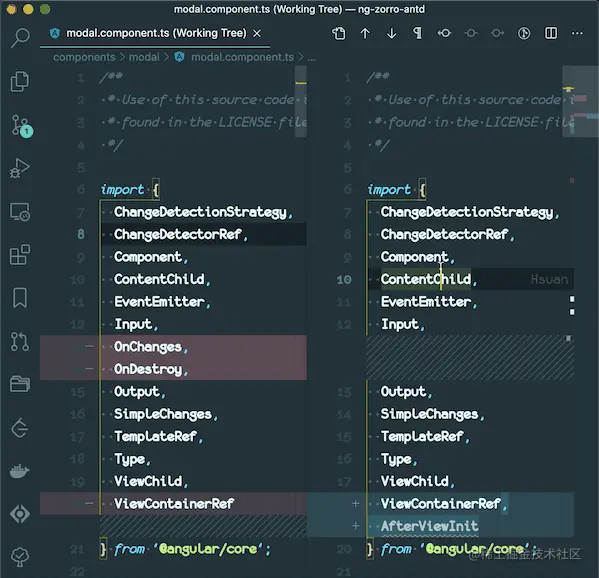This screenshot has height=578, width=599.
Task: Open the Explorer files view
Action: point(20,81)
